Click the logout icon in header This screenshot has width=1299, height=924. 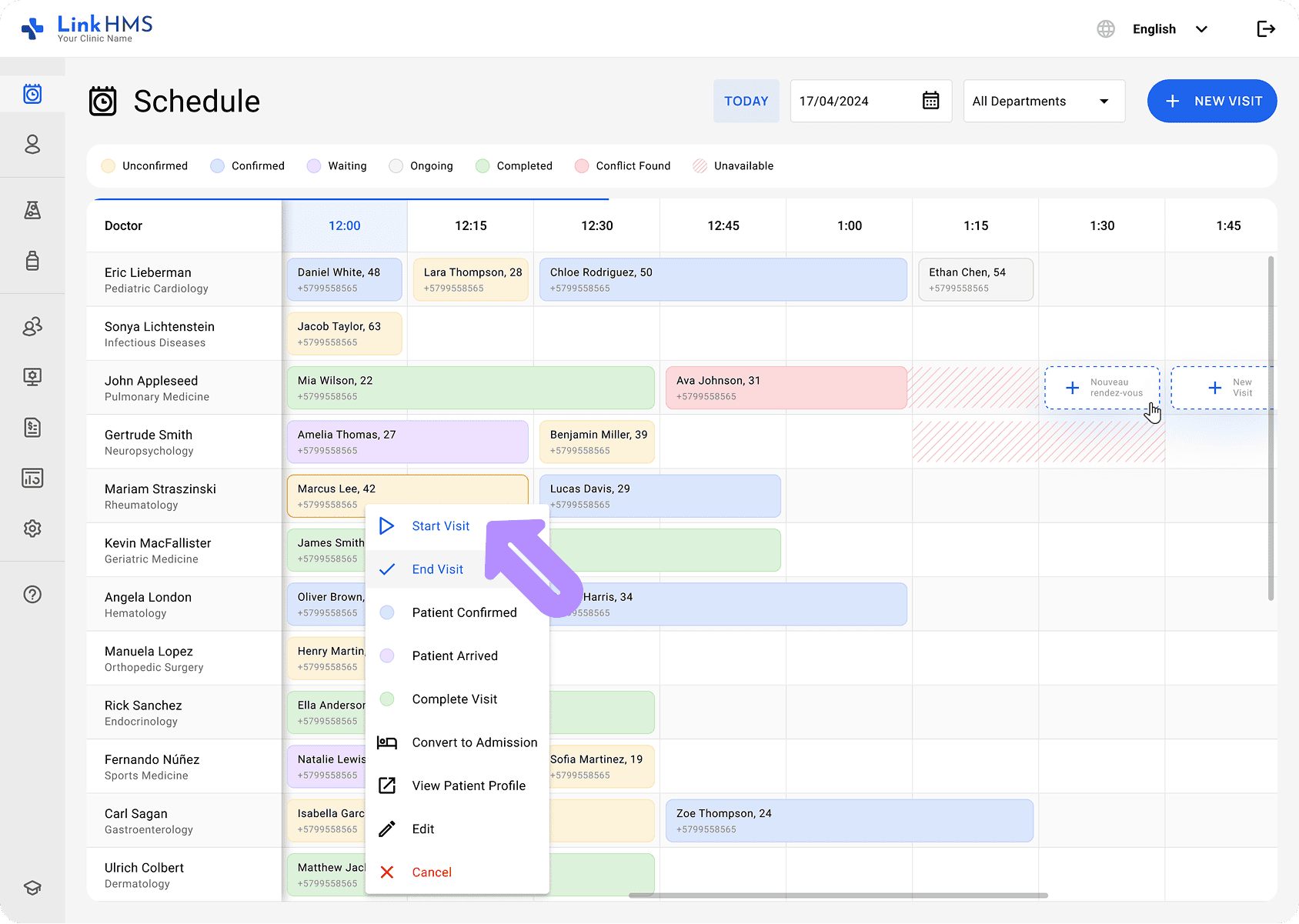(x=1266, y=29)
